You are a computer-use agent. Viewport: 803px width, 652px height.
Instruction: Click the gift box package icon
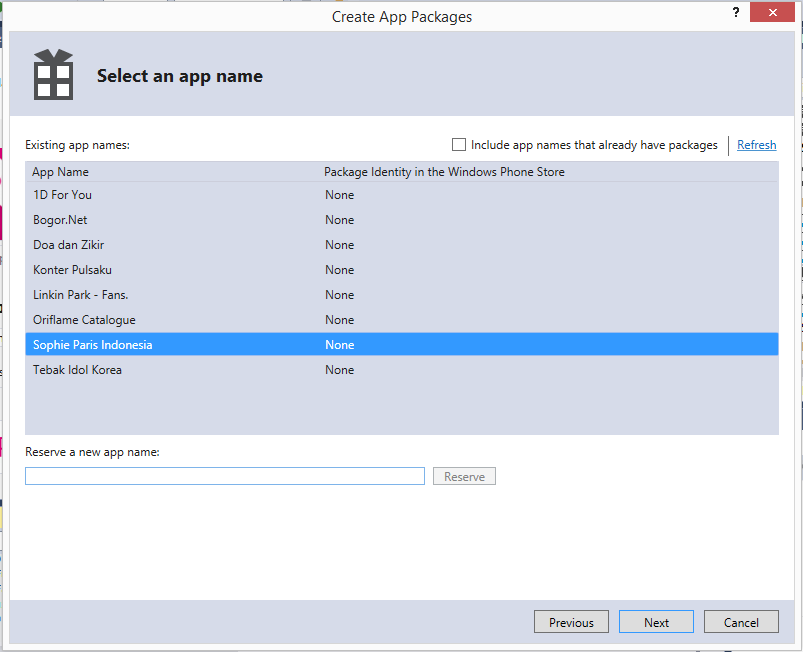(x=54, y=75)
